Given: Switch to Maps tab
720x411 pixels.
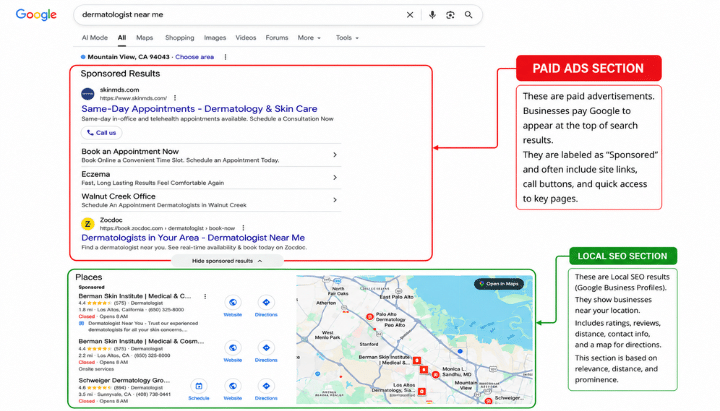Looking at the screenshot, I should [145, 38].
